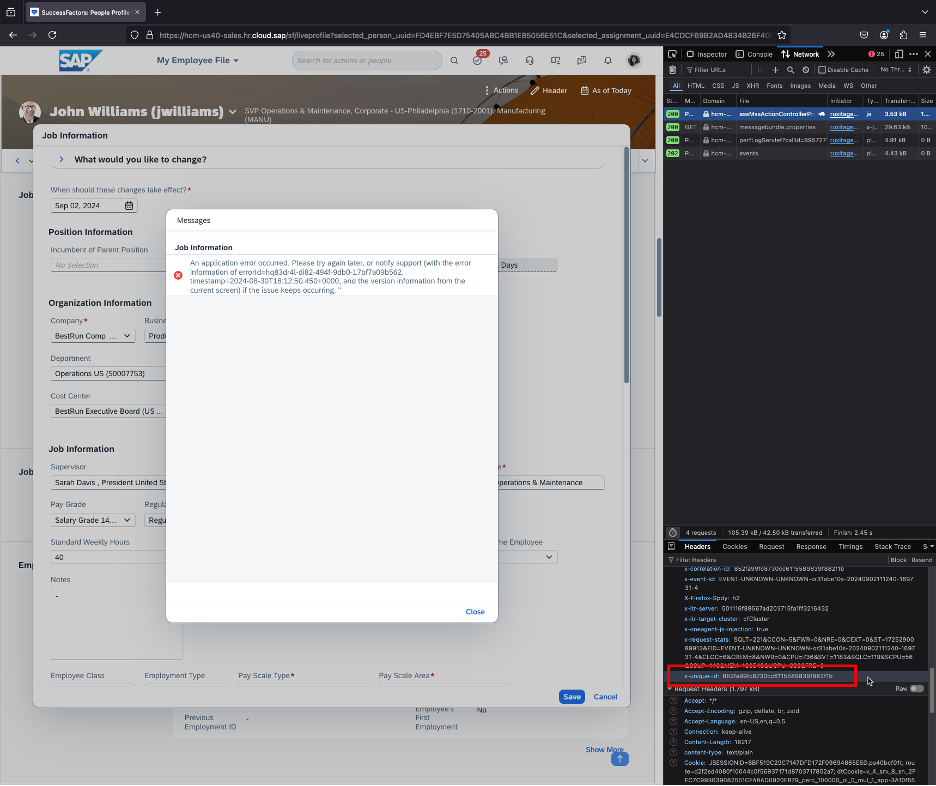The image size is (936, 786).
Task: Switch to the Console tab
Action: coord(754,54)
